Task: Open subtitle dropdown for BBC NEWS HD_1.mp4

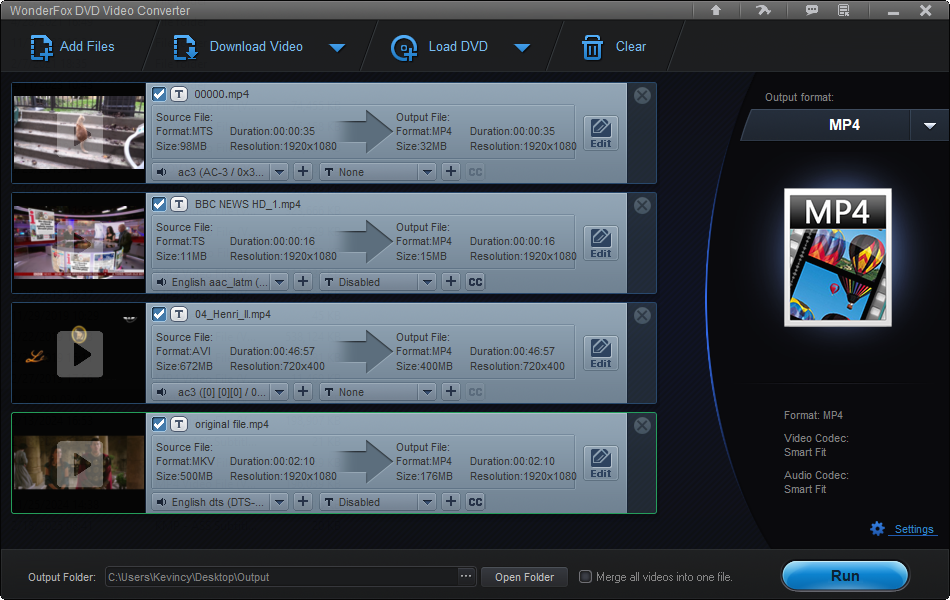Action: pos(427,282)
